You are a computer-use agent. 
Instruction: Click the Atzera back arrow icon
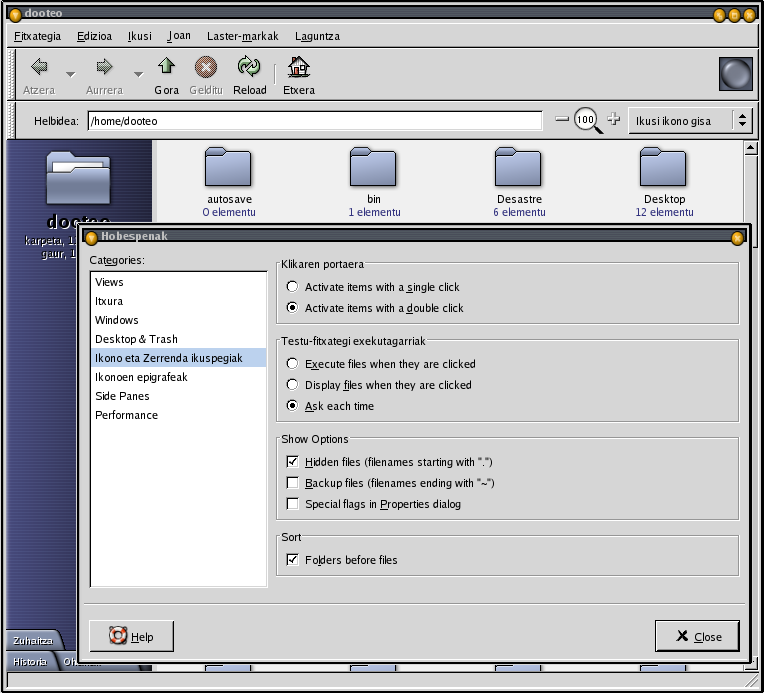[x=39, y=68]
